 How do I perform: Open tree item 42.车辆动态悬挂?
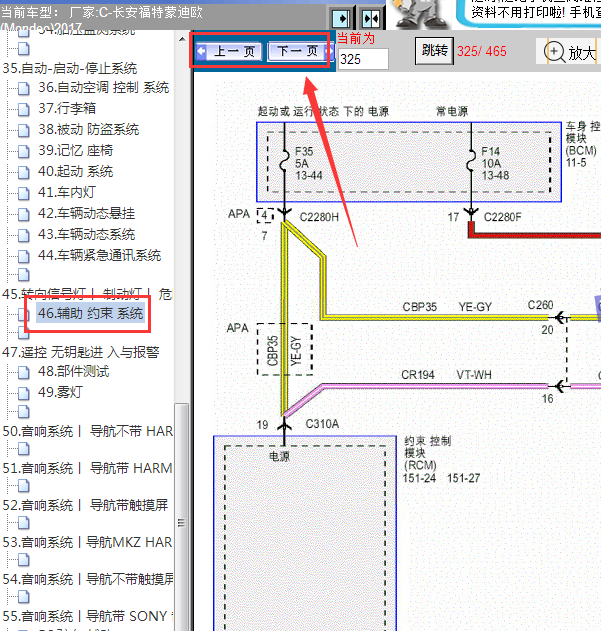(x=86, y=213)
